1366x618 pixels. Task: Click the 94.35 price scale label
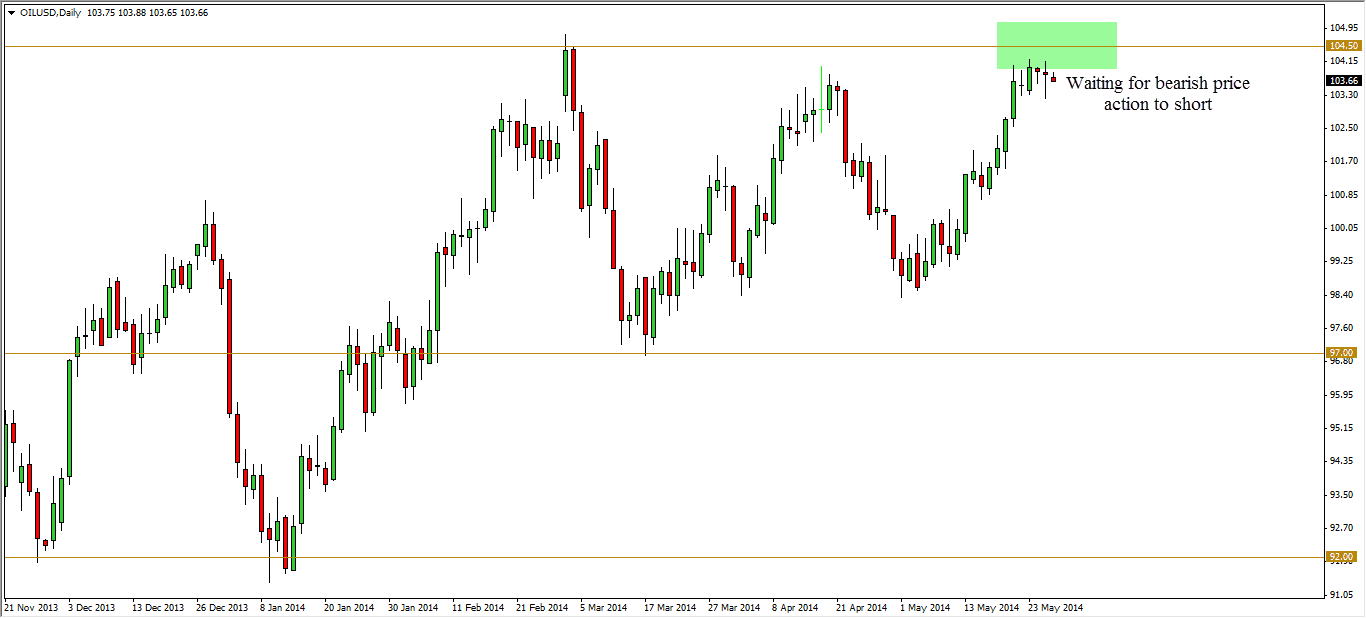point(1343,461)
